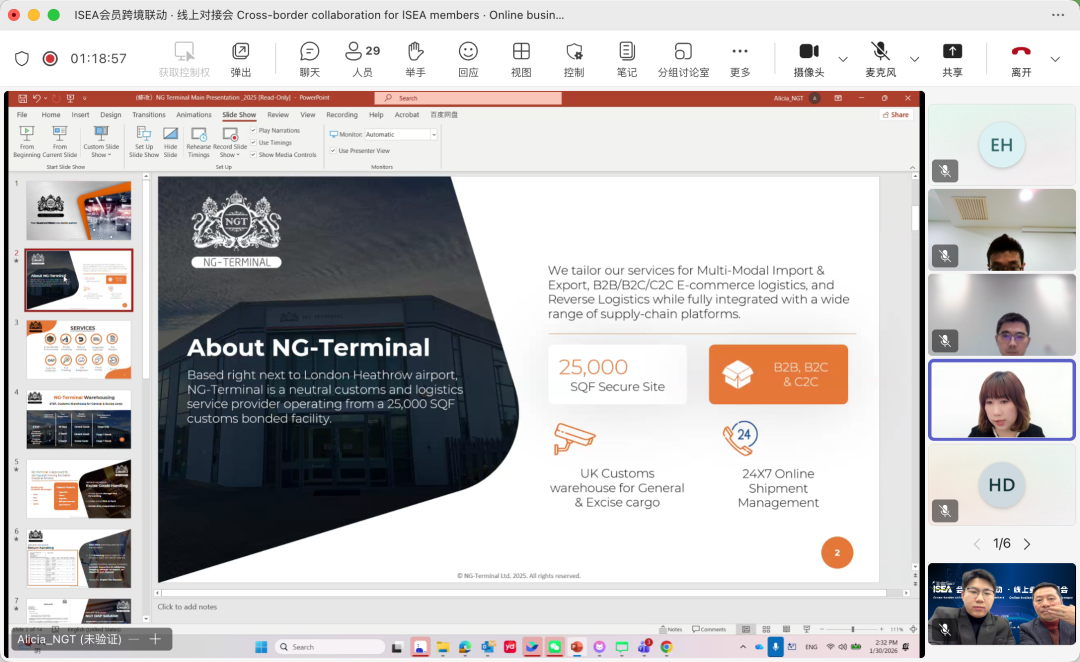Screen dimensions: 1080x662
Task: Open the File tab in PowerPoint
Action: click(22, 115)
